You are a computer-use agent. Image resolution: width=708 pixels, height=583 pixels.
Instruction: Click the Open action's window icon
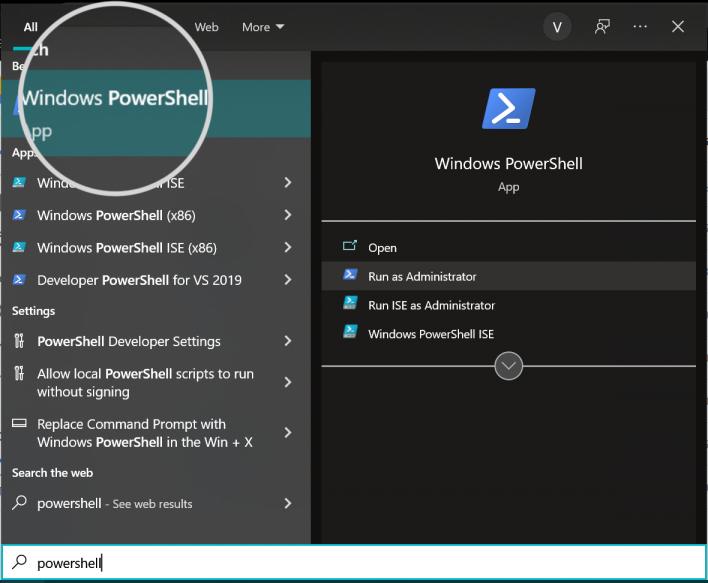(x=350, y=246)
